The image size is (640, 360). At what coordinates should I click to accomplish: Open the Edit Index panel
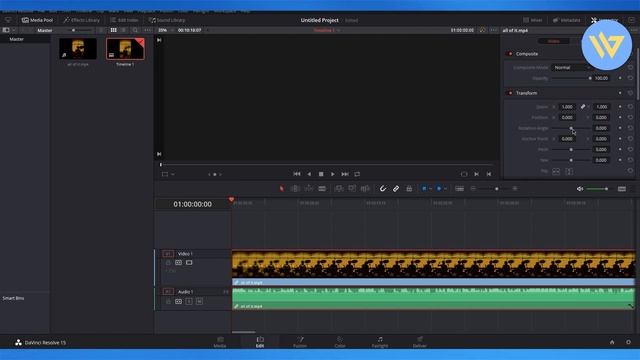124,20
